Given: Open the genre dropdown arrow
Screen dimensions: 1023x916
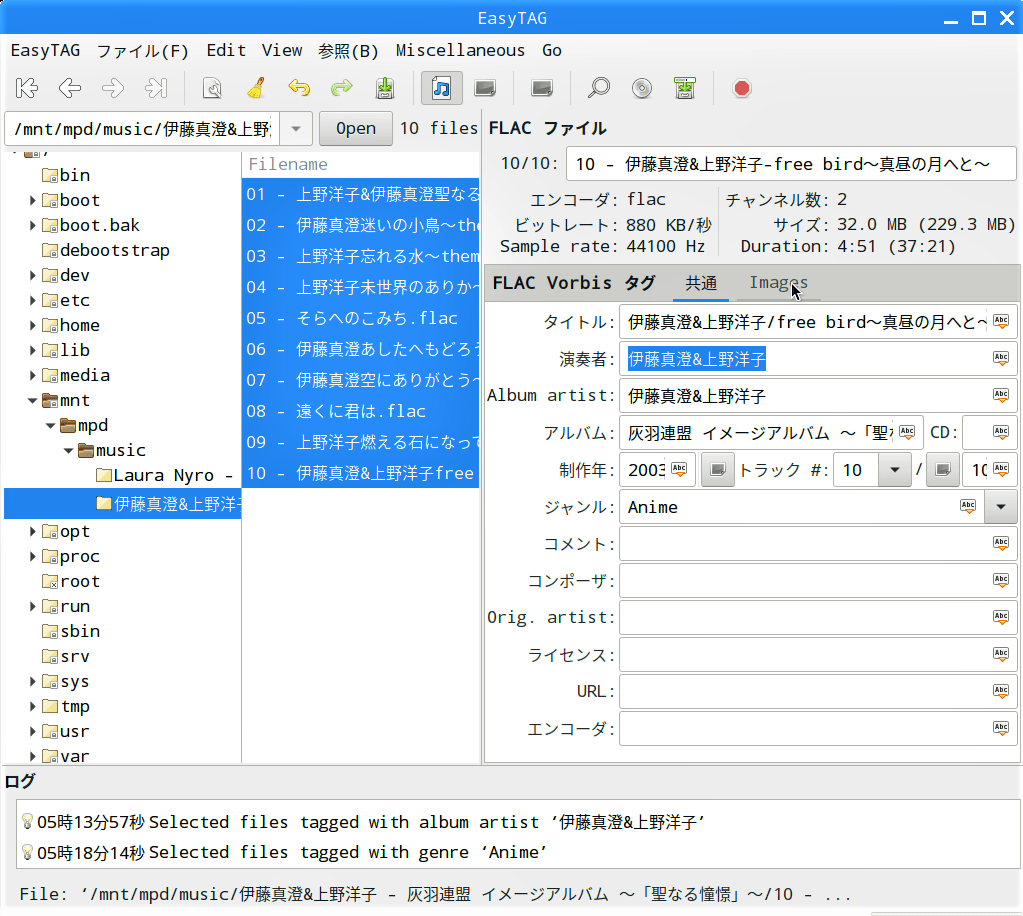Looking at the screenshot, I should tap(1001, 507).
